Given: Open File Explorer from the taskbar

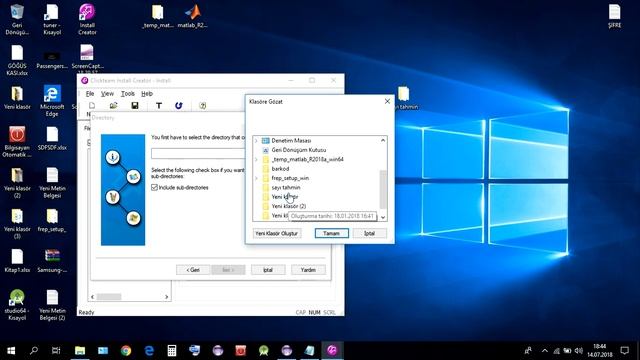Looking at the screenshot, I should (x=80, y=351).
